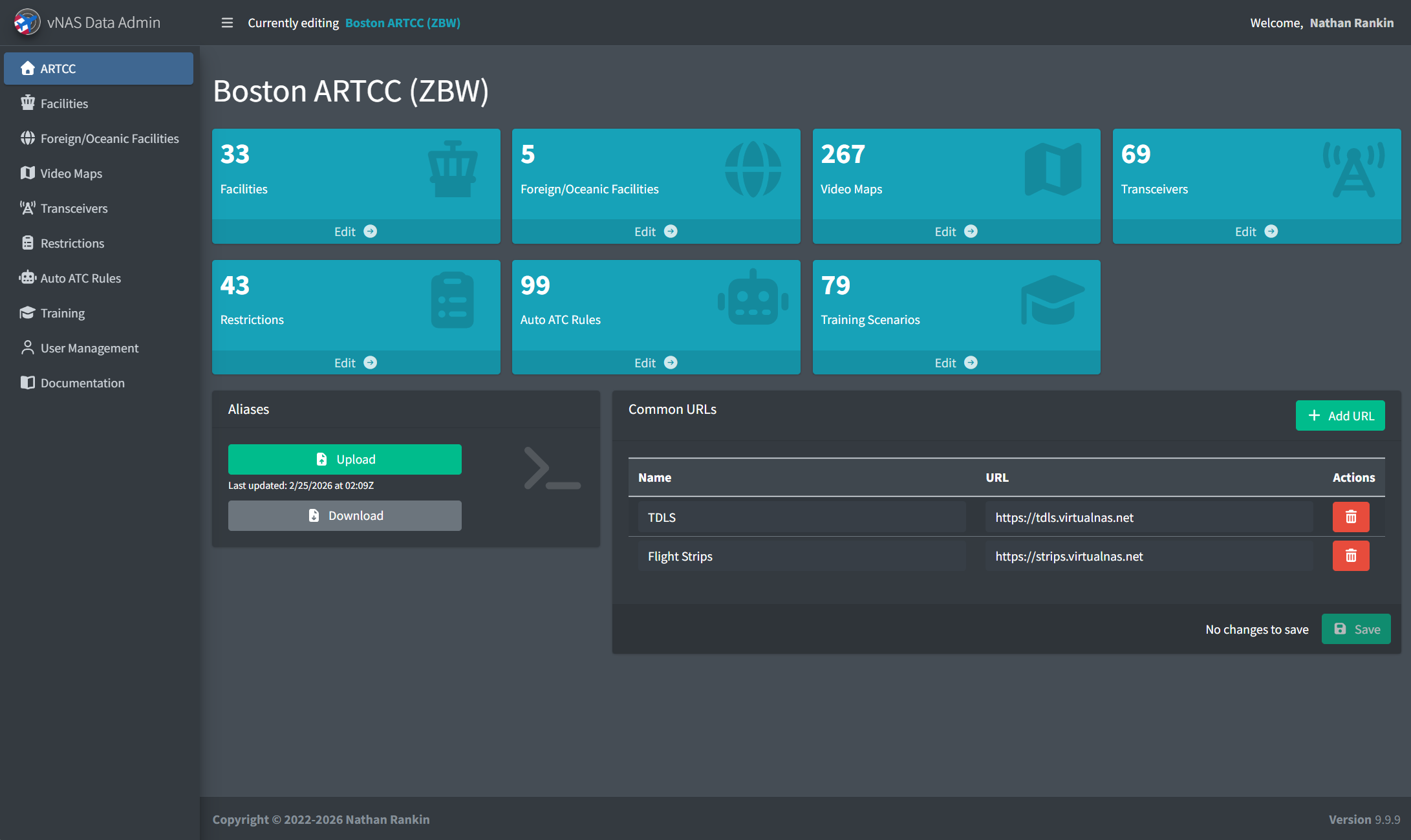Open Auto ATC Rules in the sidebar
The image size is (1411, 840).
[x=98, y=278]
